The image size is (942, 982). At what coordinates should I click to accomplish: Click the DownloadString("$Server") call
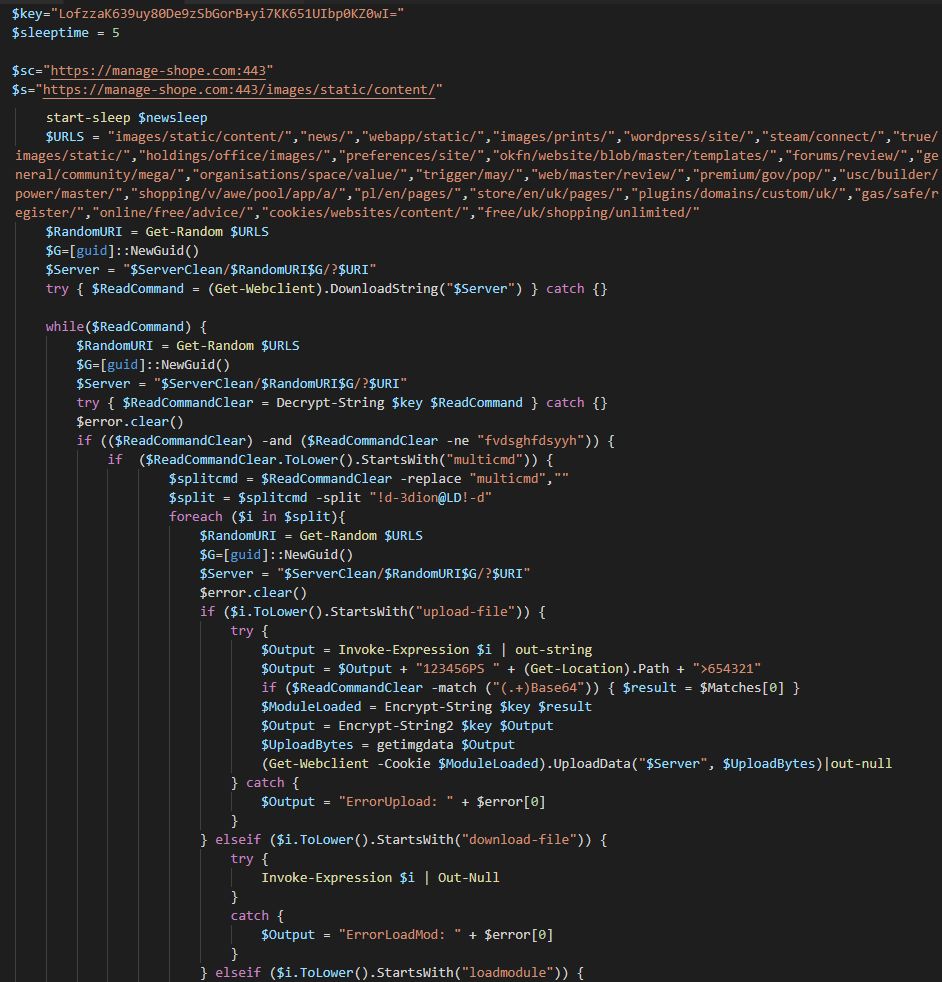pos(426,289)
